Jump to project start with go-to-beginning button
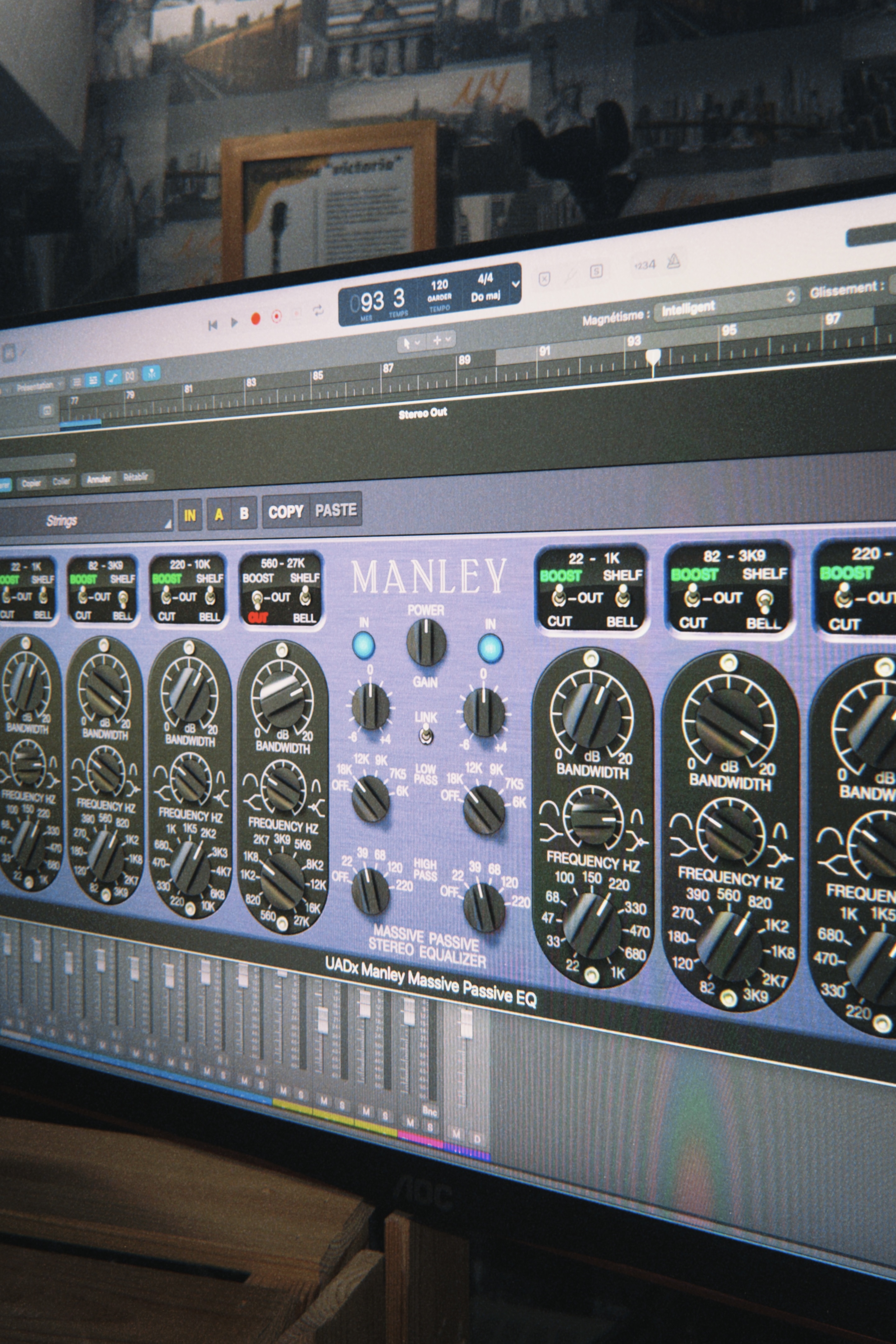The height and width of the screenshot is (1344, 896). [x=213, y=324]
